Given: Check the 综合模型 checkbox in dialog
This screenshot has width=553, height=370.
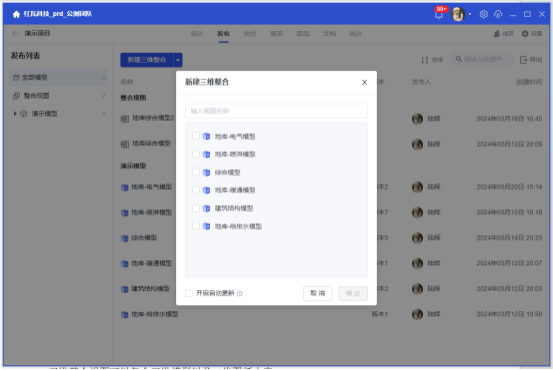Looking at the screenshot, I should [196, 172].
